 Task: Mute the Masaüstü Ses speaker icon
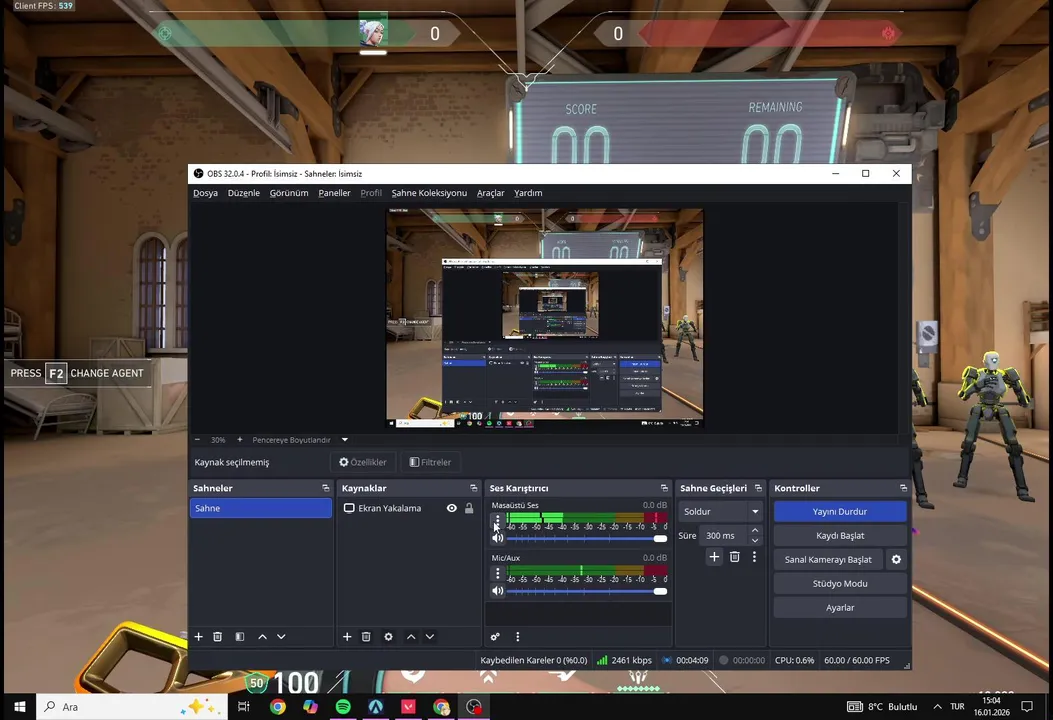(x=498, y=538)
